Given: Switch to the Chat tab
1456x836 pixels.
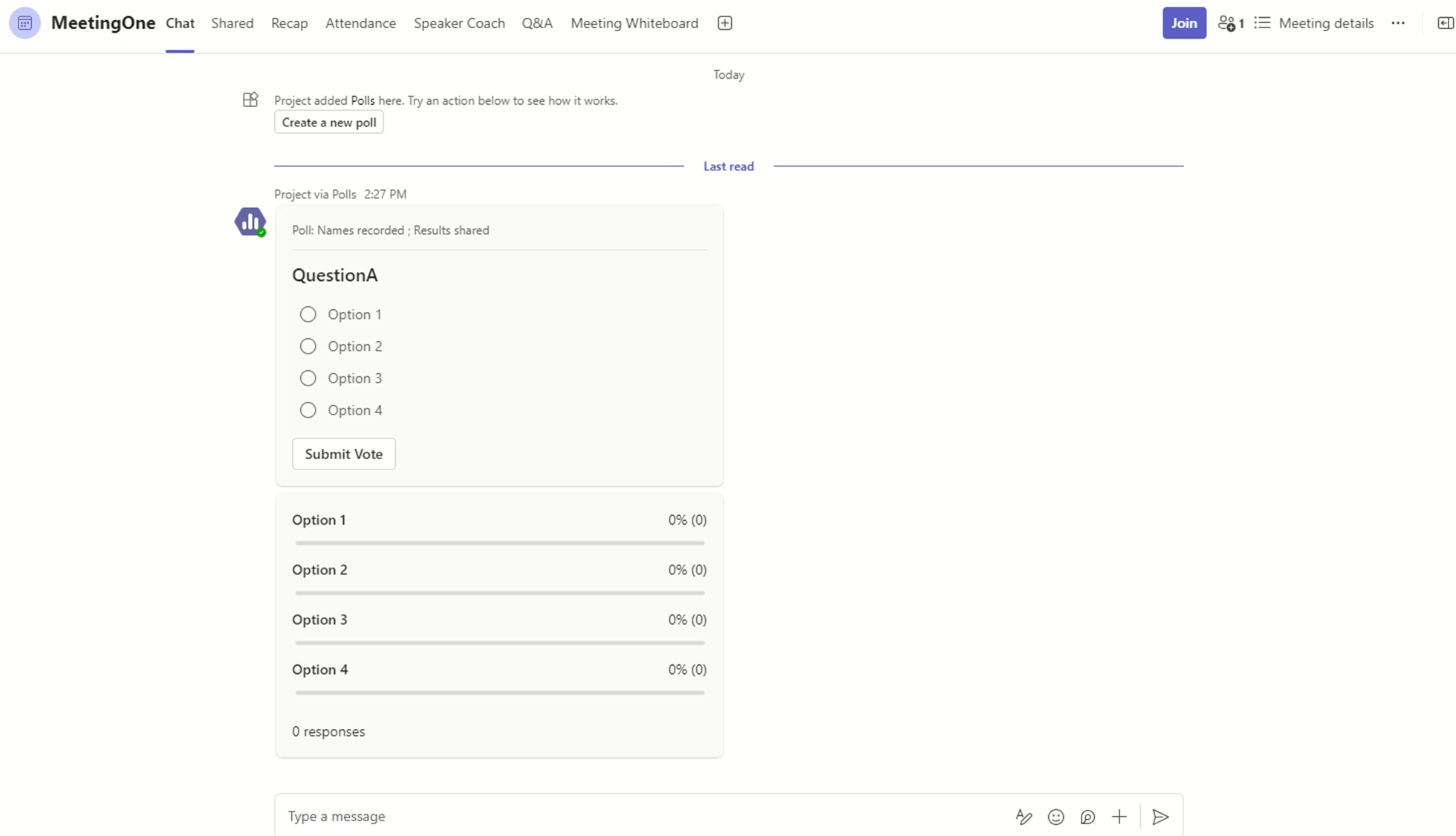Looking at the screenshot, I should 180,23.
